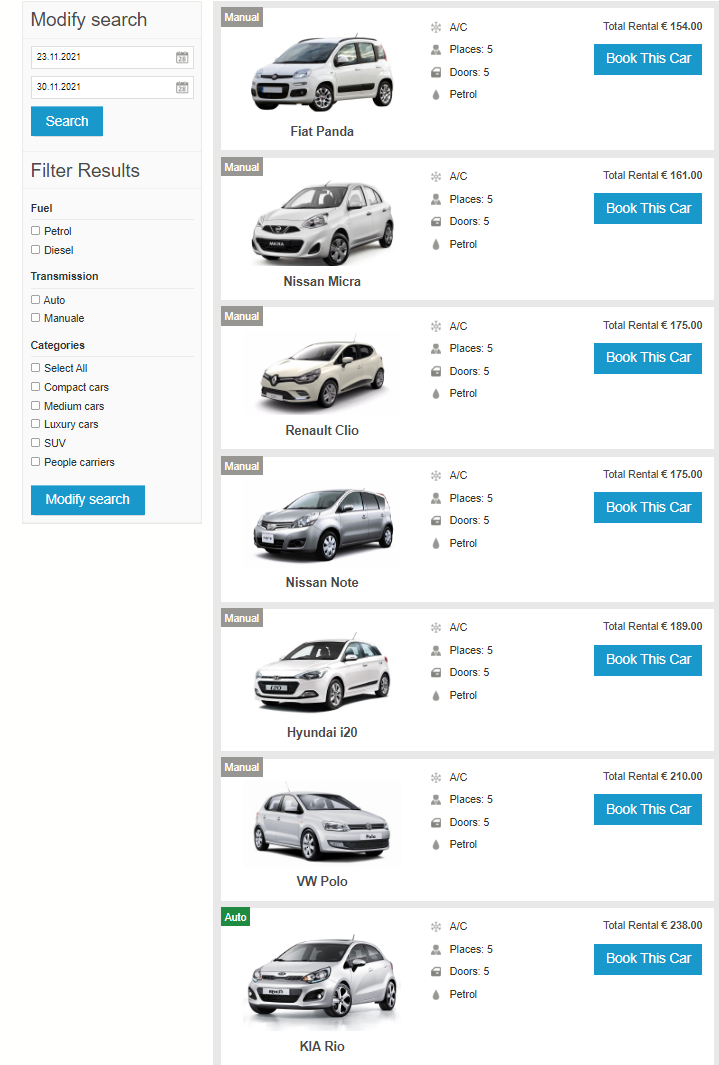
Task: Click the Places person icon on VW Polo
Action: [436, 799]
